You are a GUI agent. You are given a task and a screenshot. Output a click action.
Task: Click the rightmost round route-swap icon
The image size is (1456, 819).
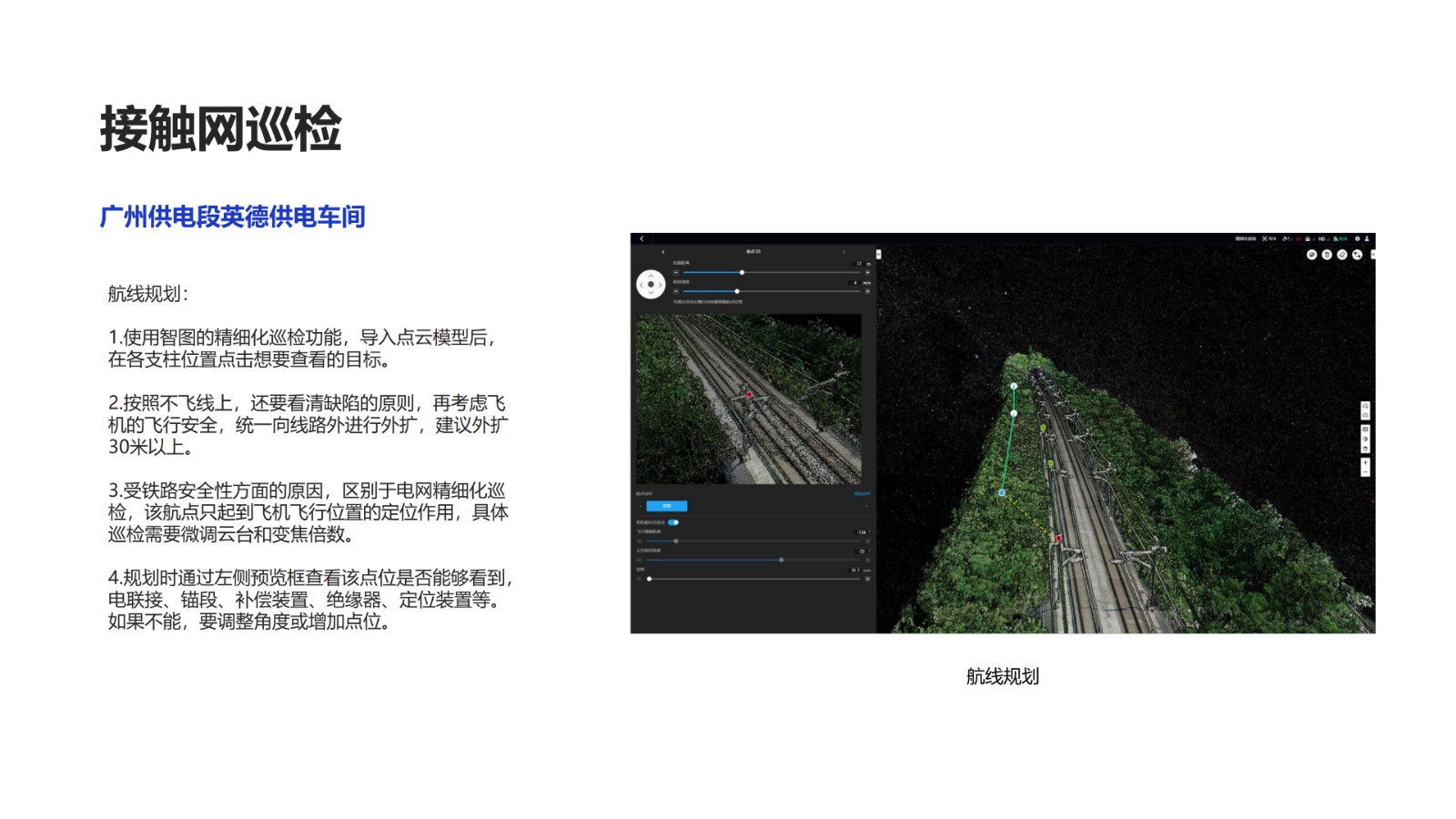click(1357, 255)
